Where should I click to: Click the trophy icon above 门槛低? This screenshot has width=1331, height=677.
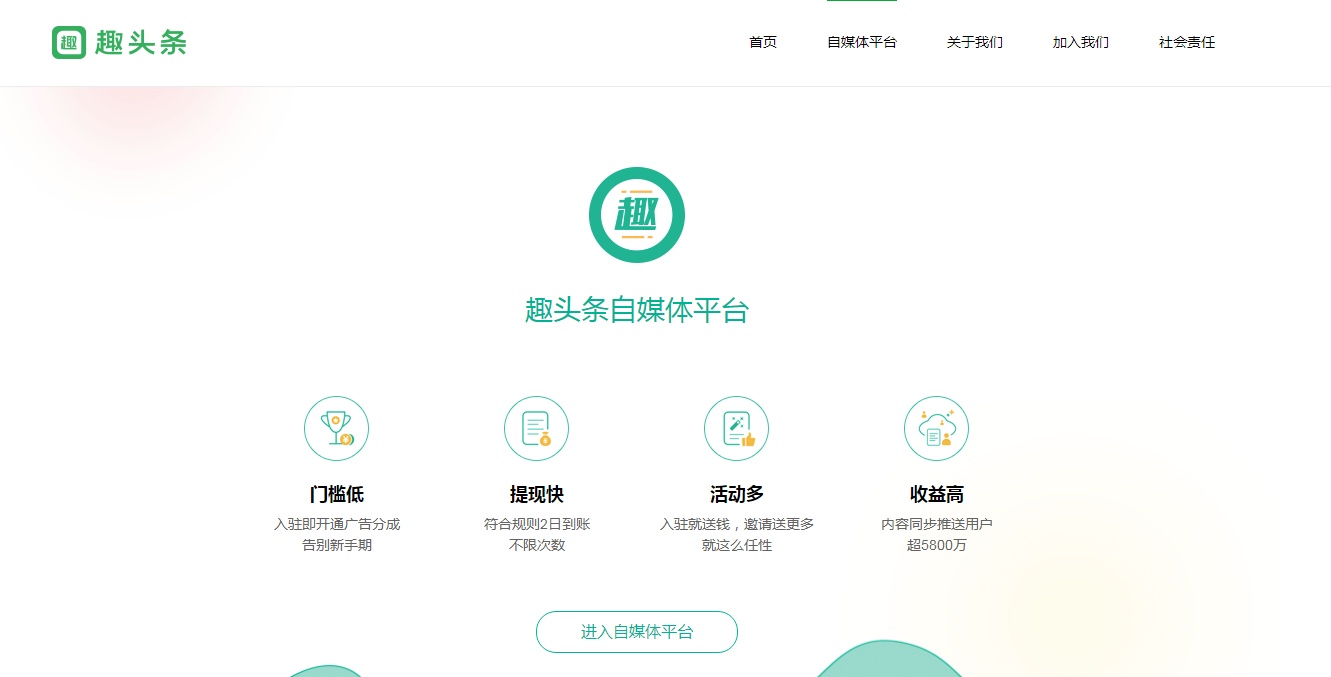(336, 428)
